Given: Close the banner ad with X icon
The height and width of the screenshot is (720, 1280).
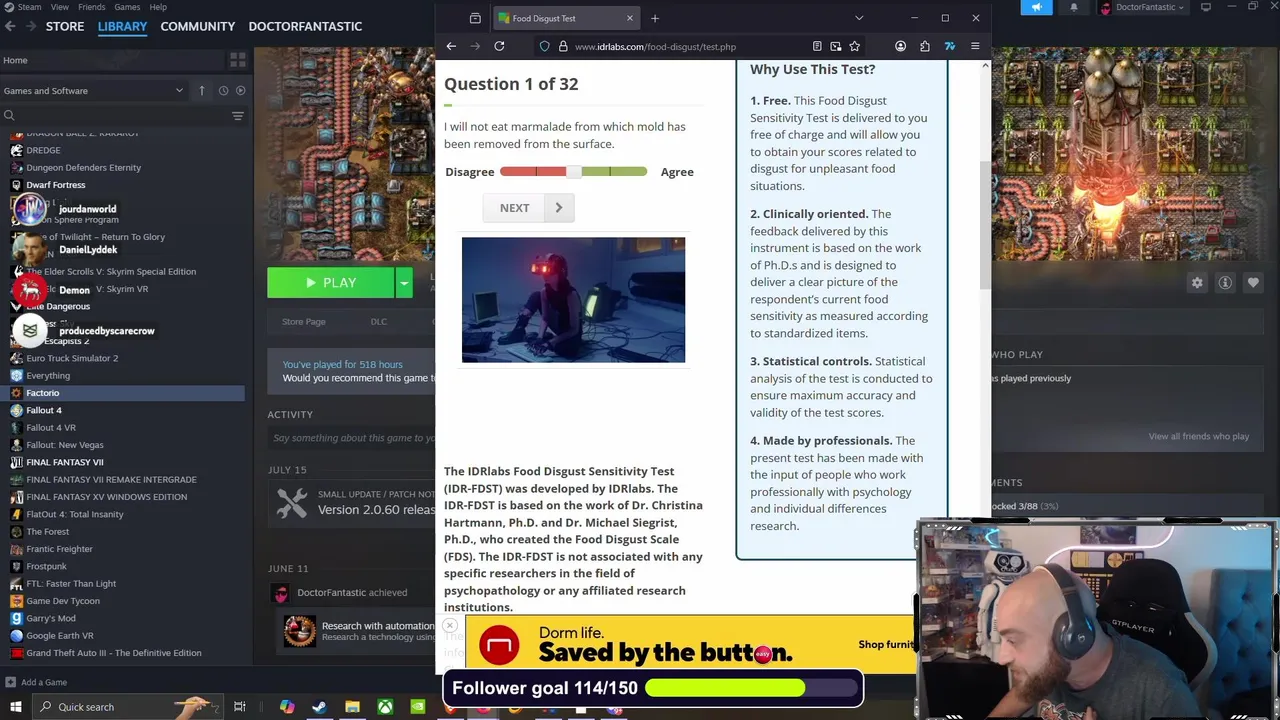Looking at the screenshot, I should 450,626.
